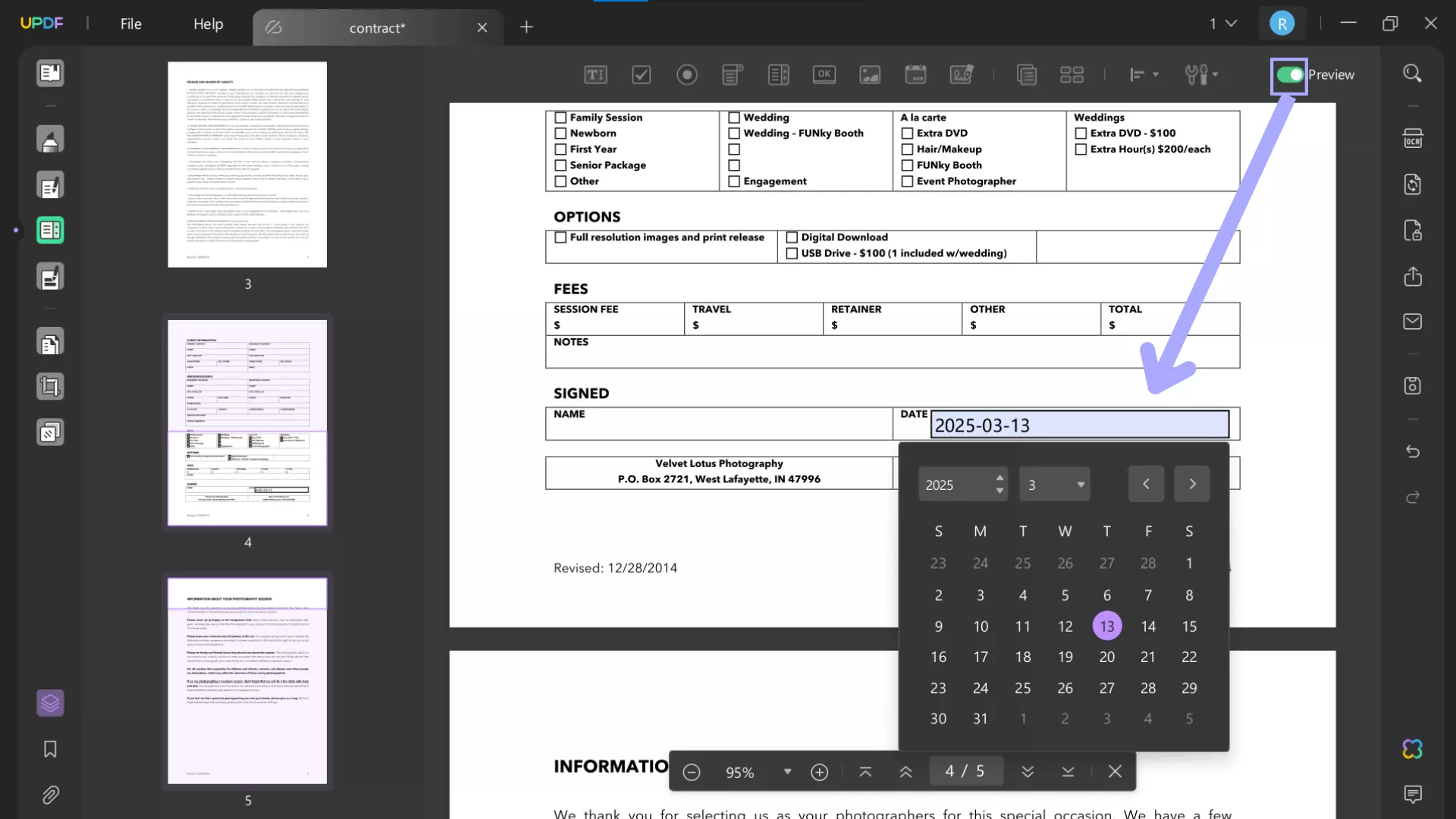
Task: Go to next month in calendar
Action: [x=1192, y=484]
